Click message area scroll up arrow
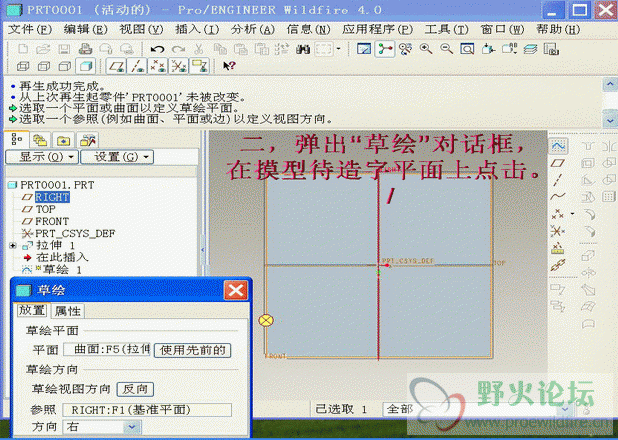The width and height of the screenshot is (618, 440). point(610,84)
